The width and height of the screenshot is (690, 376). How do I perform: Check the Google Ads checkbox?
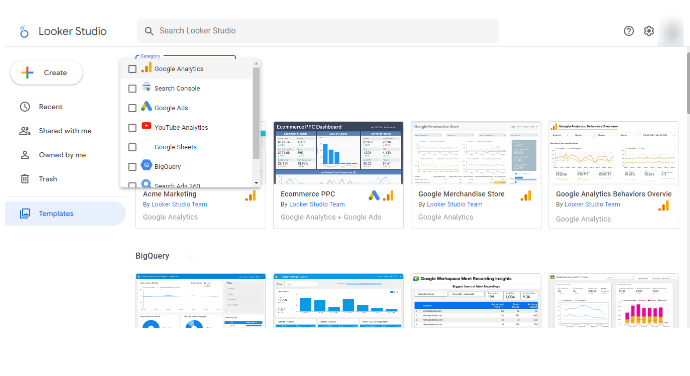132,108
